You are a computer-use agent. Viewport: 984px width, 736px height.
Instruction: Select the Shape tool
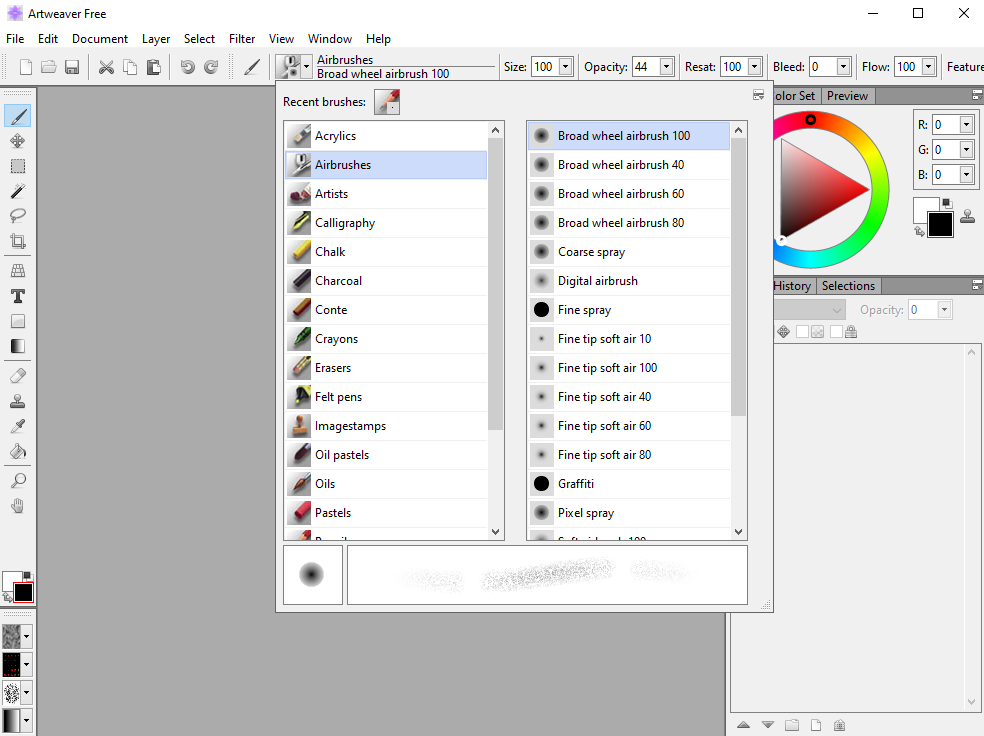18,321
